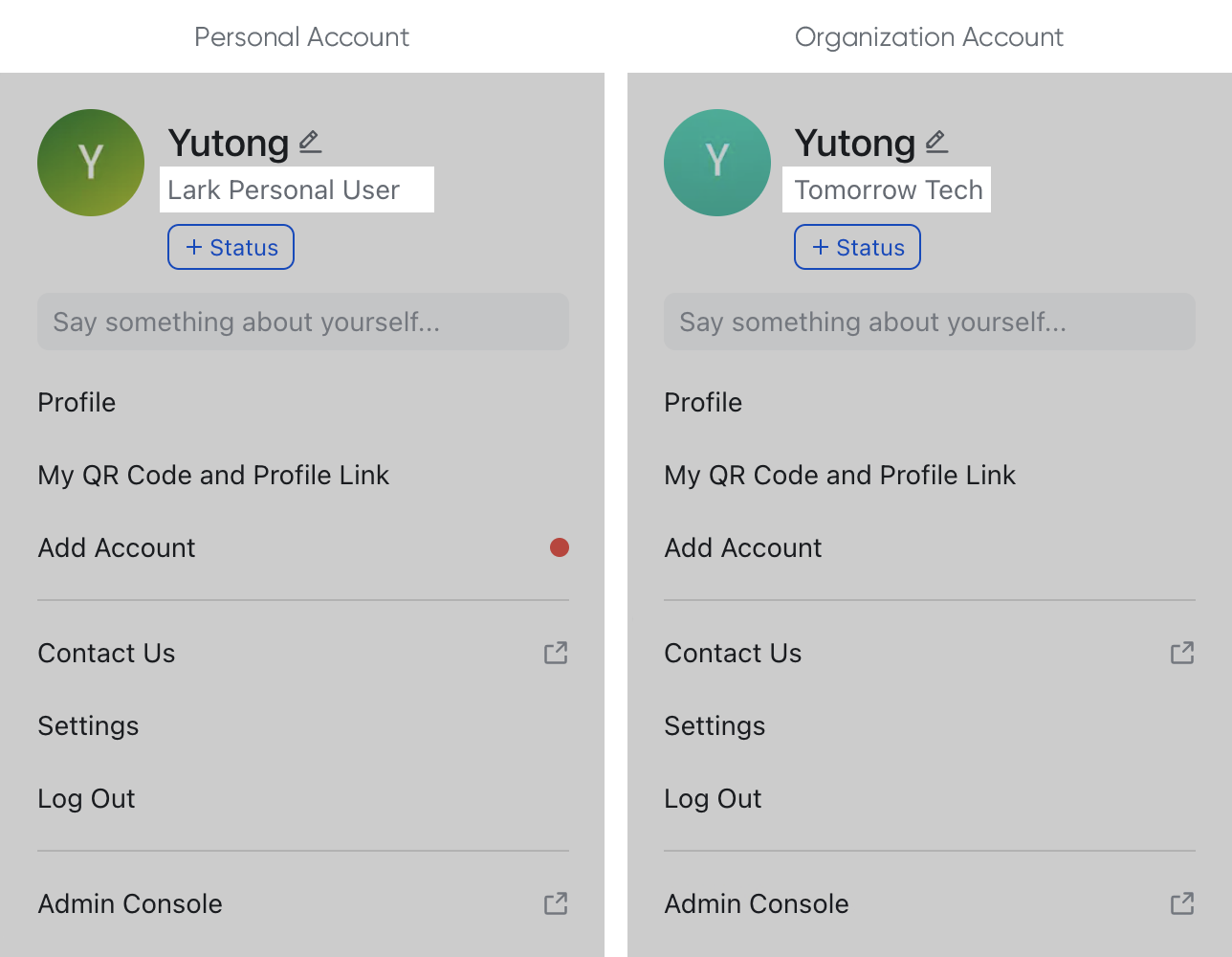
Task: Click the external link icon beside organization Contact Us
Action: click(1182, 653)
